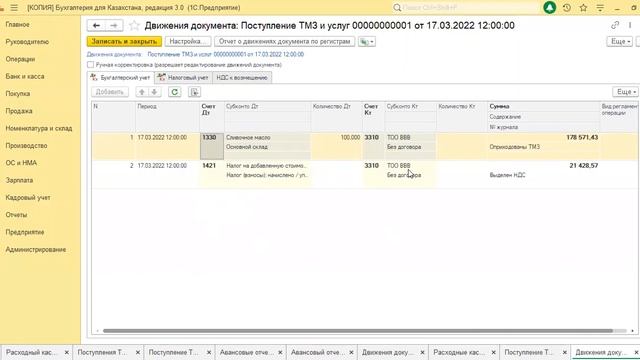This screenshot has height=360, width=640.
Task: Switch to Налоговый учет tab
Action: click(x=184, y=78)
